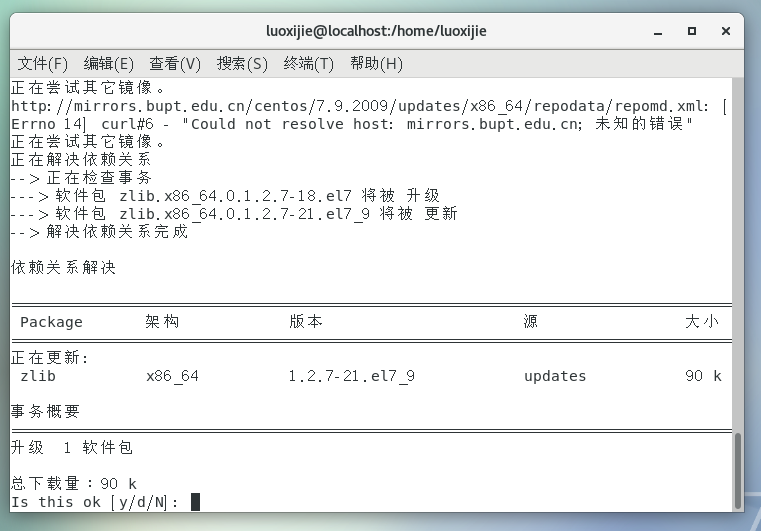Open the 文件(F) menu
The image size is (761, 531).
click(x=43, y=63)
